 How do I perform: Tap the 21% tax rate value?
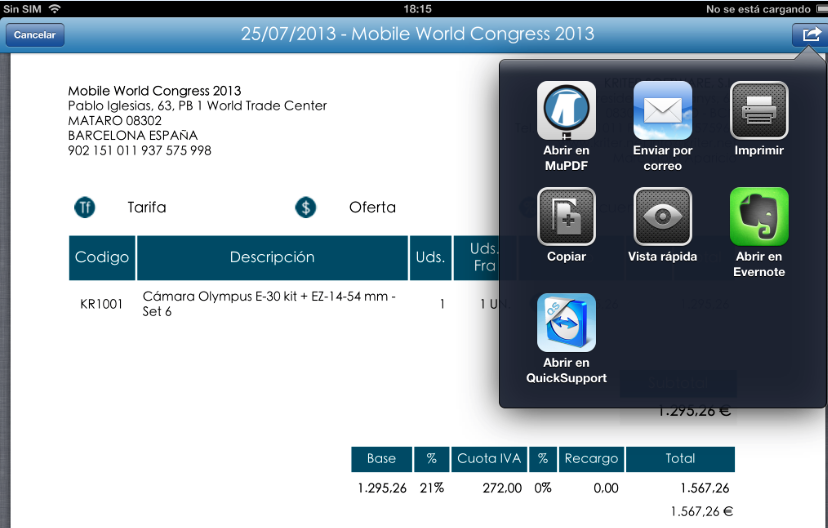431,488
